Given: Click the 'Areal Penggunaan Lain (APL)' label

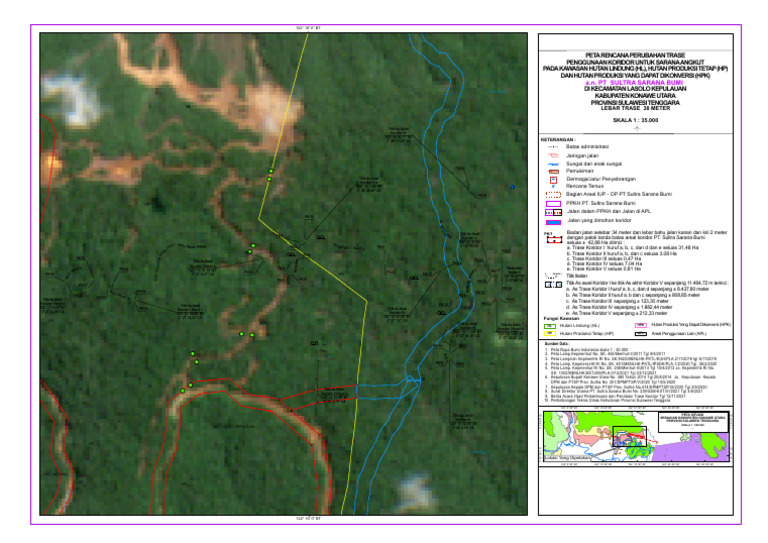Looking at the screenshot, I should click(679, 333).
